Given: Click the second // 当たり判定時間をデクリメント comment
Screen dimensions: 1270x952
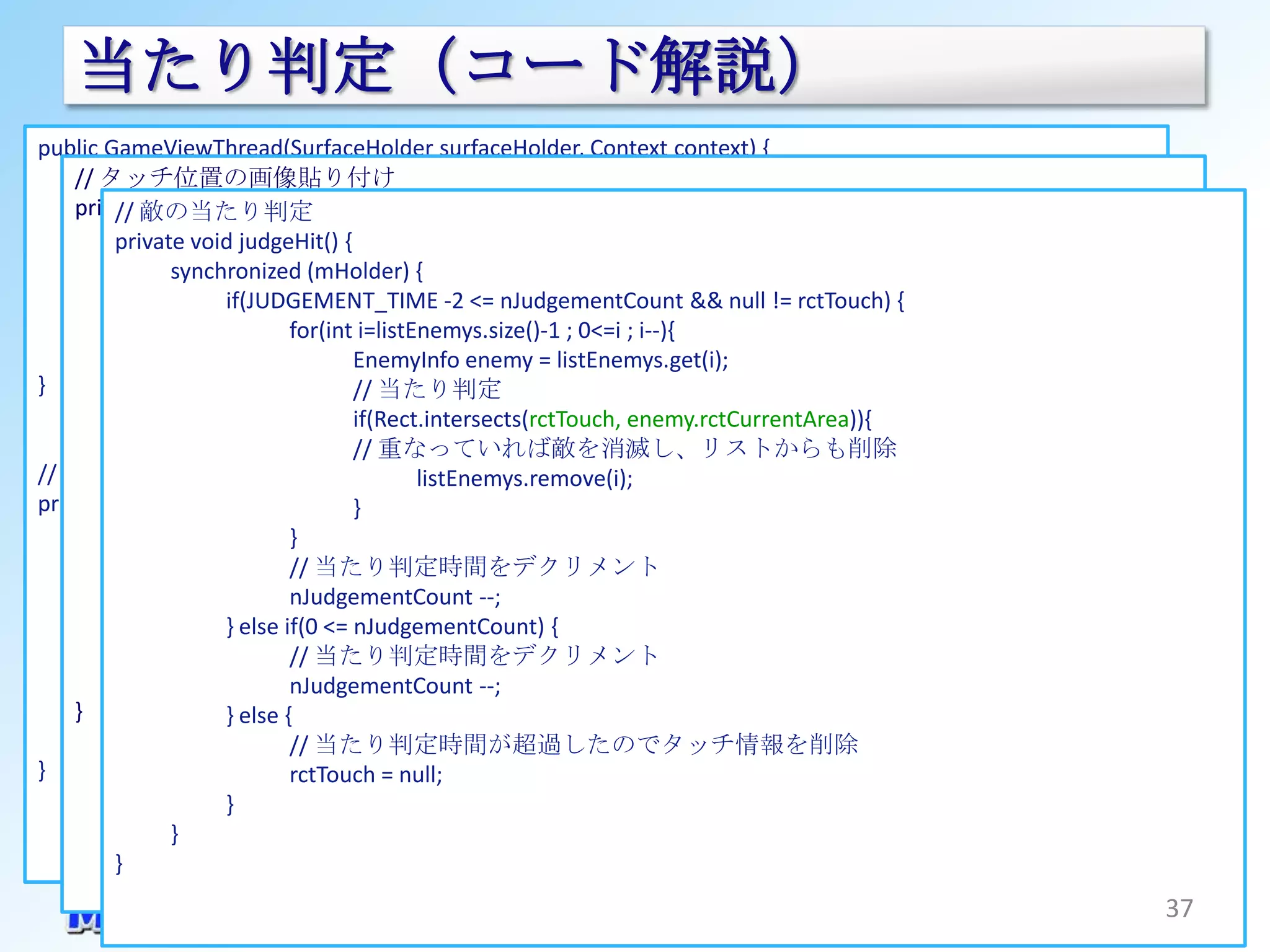Looking at the screenshot, I should click(474, 656).
